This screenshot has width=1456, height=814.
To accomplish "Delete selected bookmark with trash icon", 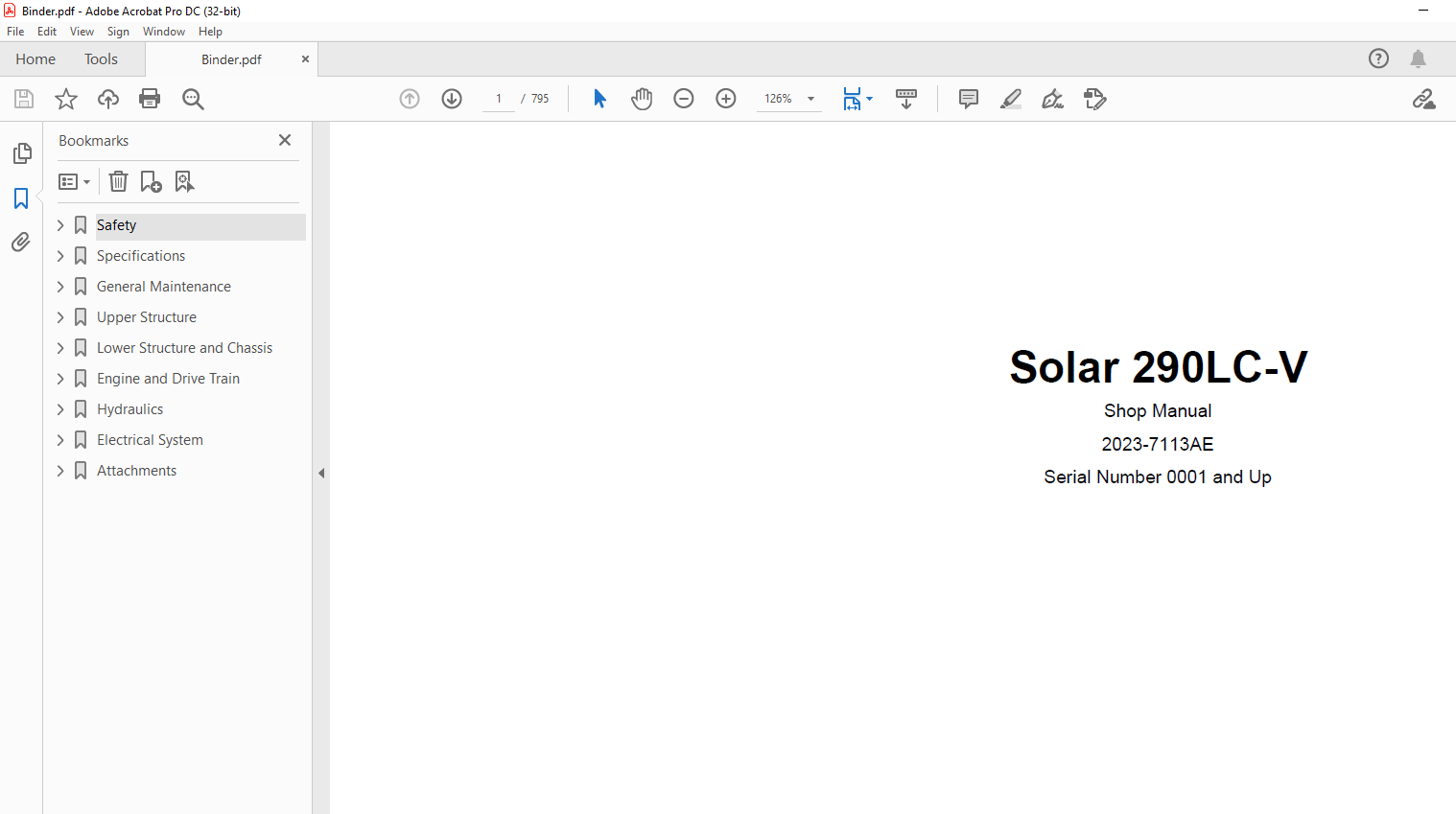I will click(118, 181).
